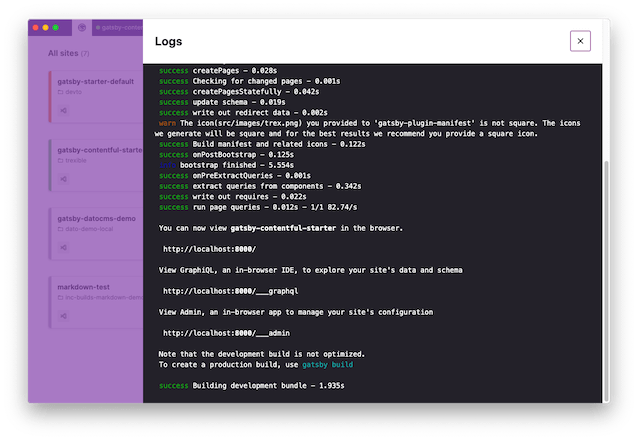638x440 pixels.
Task: Click the Logs panel title
Action: [168, 42]
